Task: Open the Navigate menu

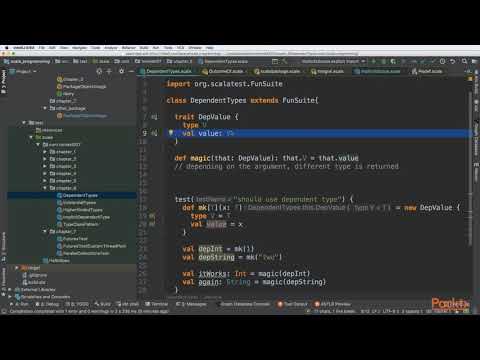Action: pyautogui.click(x=79, y=48)
